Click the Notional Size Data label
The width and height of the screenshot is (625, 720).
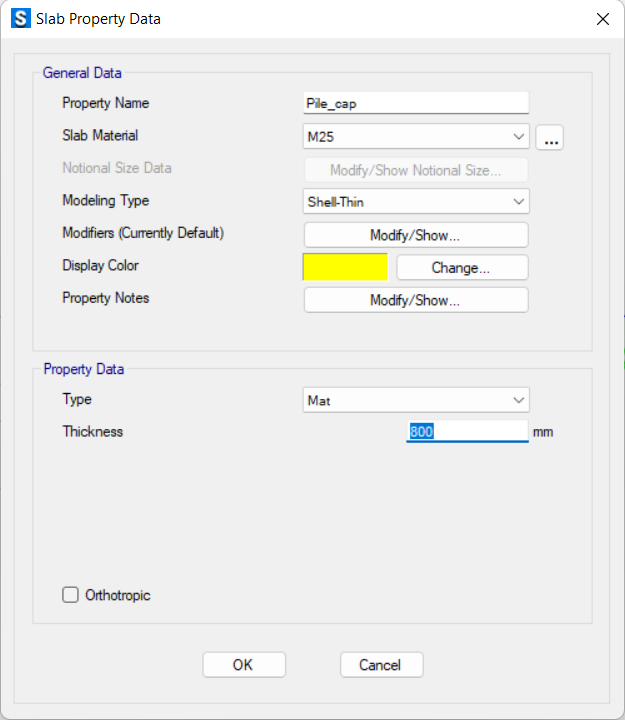point(117,168)
